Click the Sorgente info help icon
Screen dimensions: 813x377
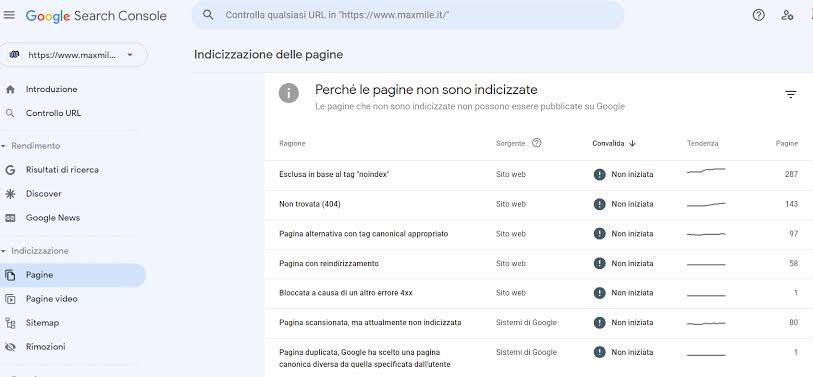coord(537,143)
